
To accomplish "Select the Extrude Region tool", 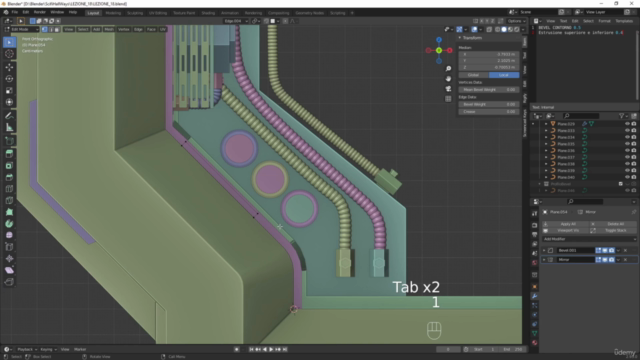I will pos(9,154).
